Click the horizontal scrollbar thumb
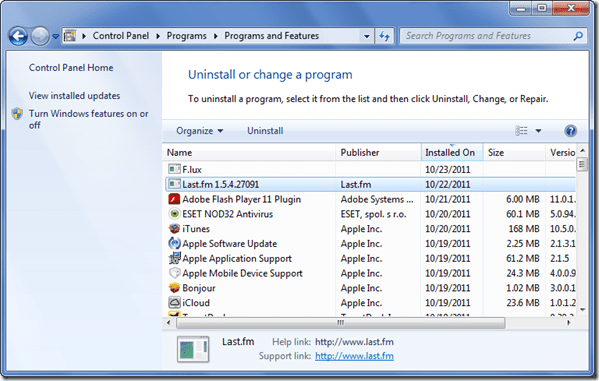This screenshot has height=381, width=599. (341, 323)
